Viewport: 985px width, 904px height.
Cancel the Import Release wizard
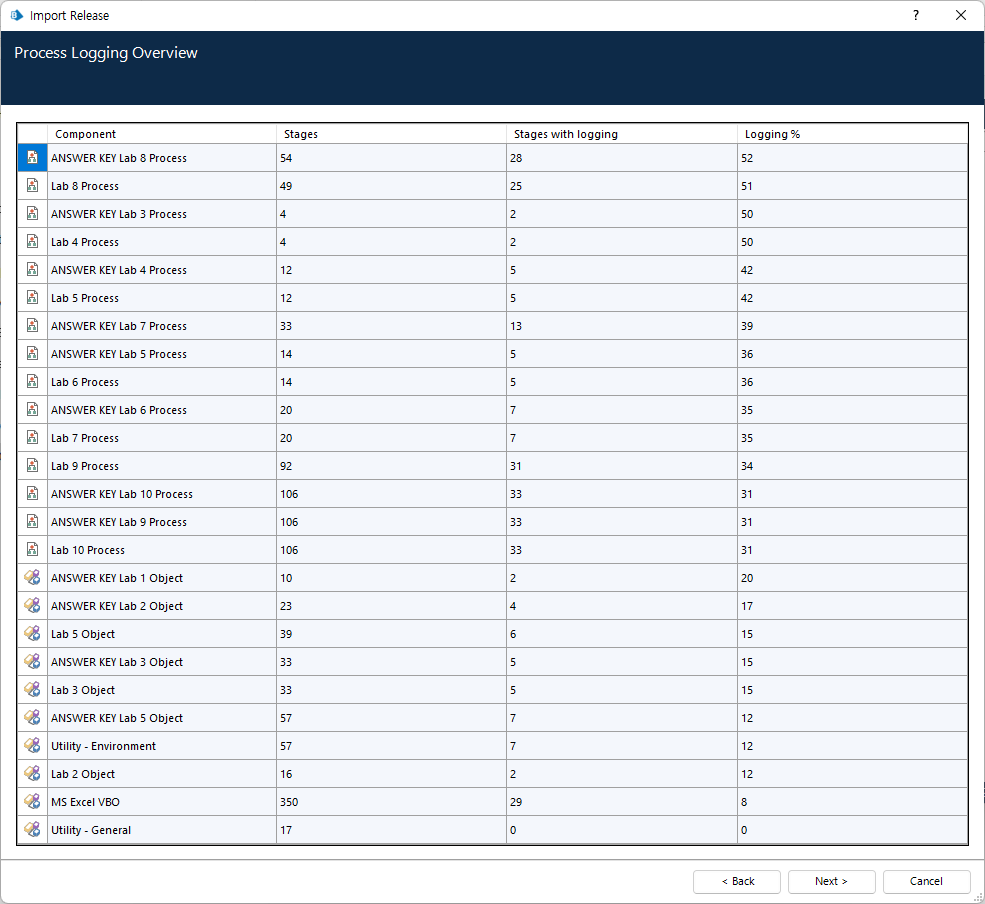(926, 881)
